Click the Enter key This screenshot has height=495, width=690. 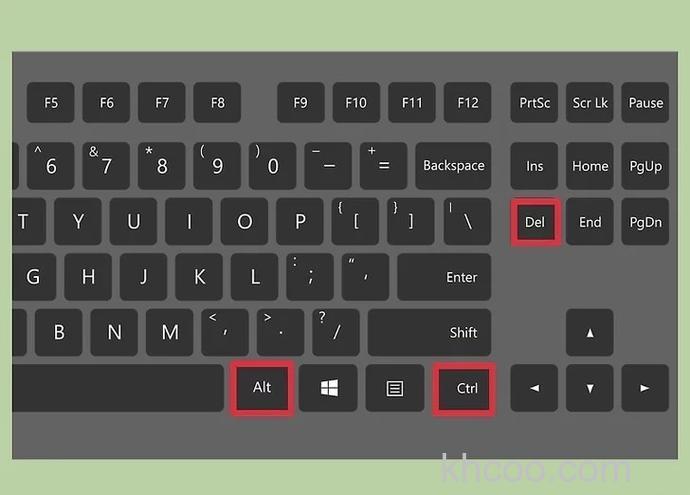click(x=444, y=277)
